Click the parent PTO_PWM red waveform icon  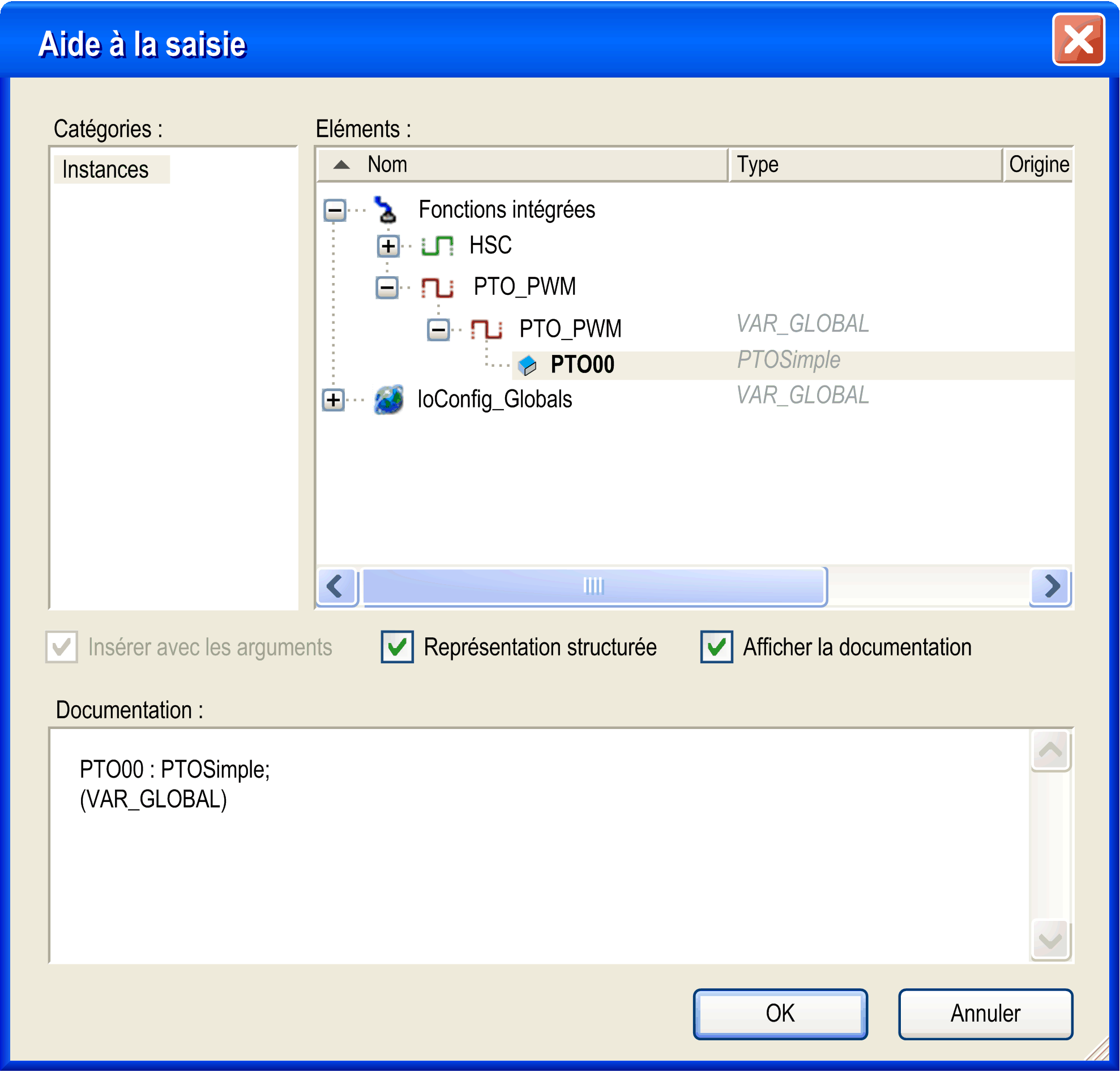pos(437,288)
